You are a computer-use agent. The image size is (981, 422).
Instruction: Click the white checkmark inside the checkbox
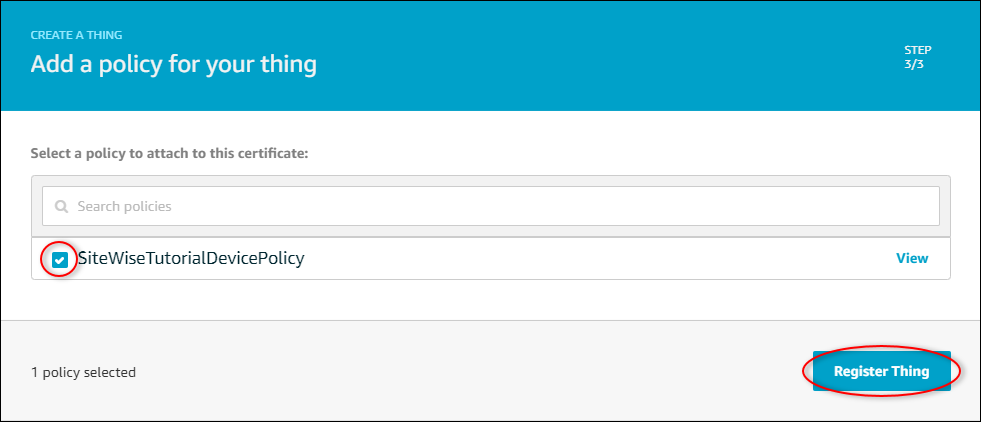coord(60,260)
